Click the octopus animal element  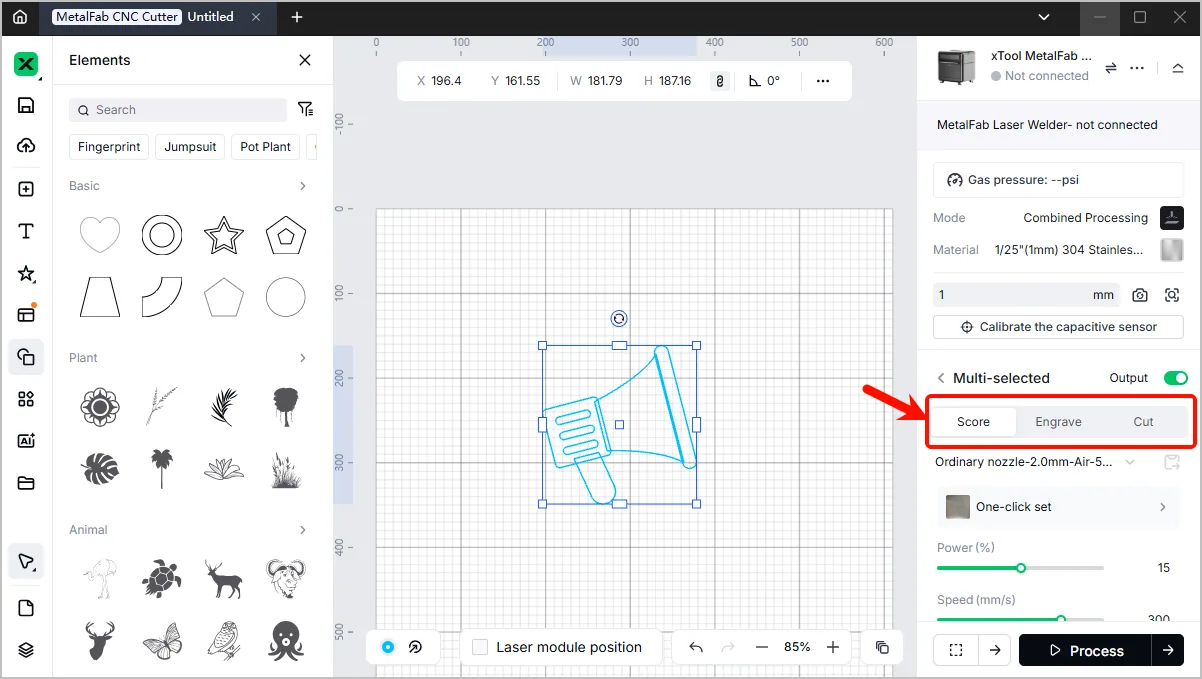coord(286,640)
